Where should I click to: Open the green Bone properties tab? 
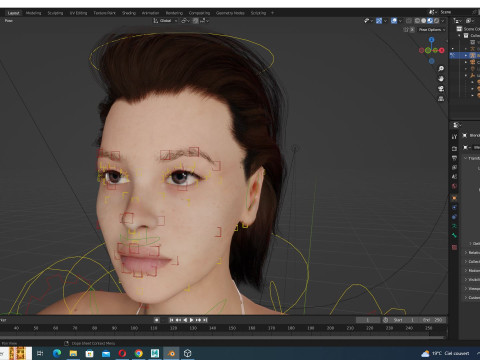pos(454,235)
